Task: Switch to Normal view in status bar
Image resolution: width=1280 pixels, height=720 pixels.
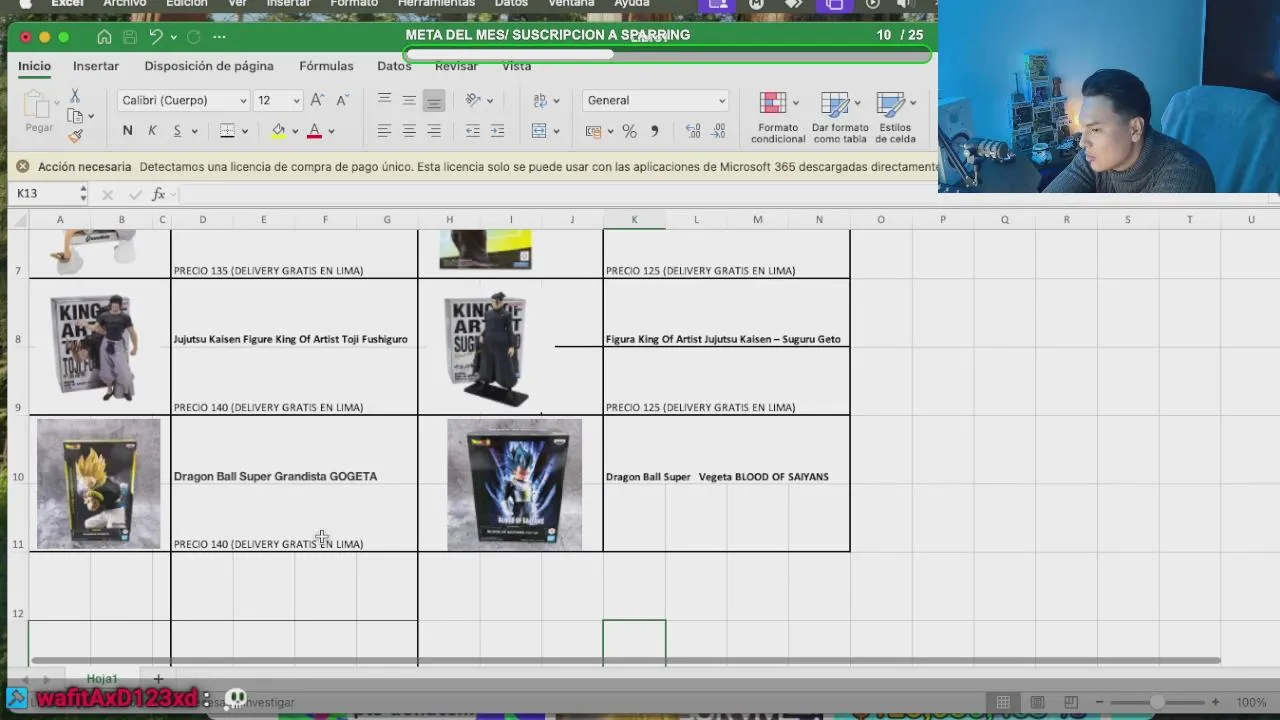Action: (1003, 702)
